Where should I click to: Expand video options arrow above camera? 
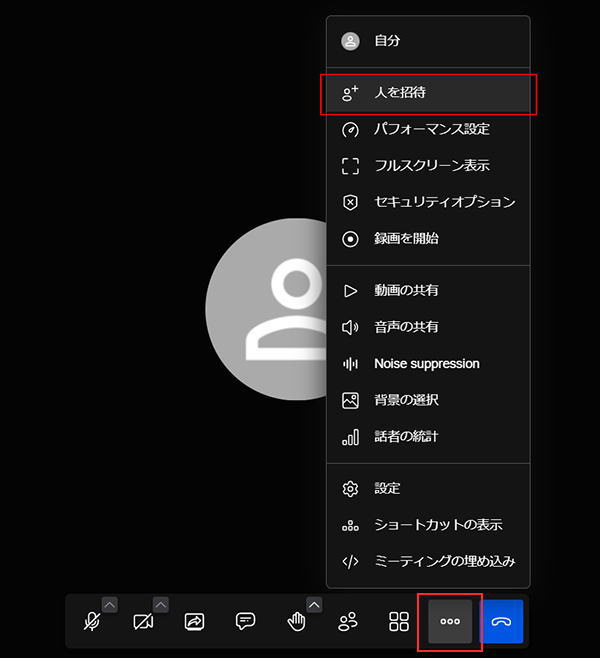point(161,604)
